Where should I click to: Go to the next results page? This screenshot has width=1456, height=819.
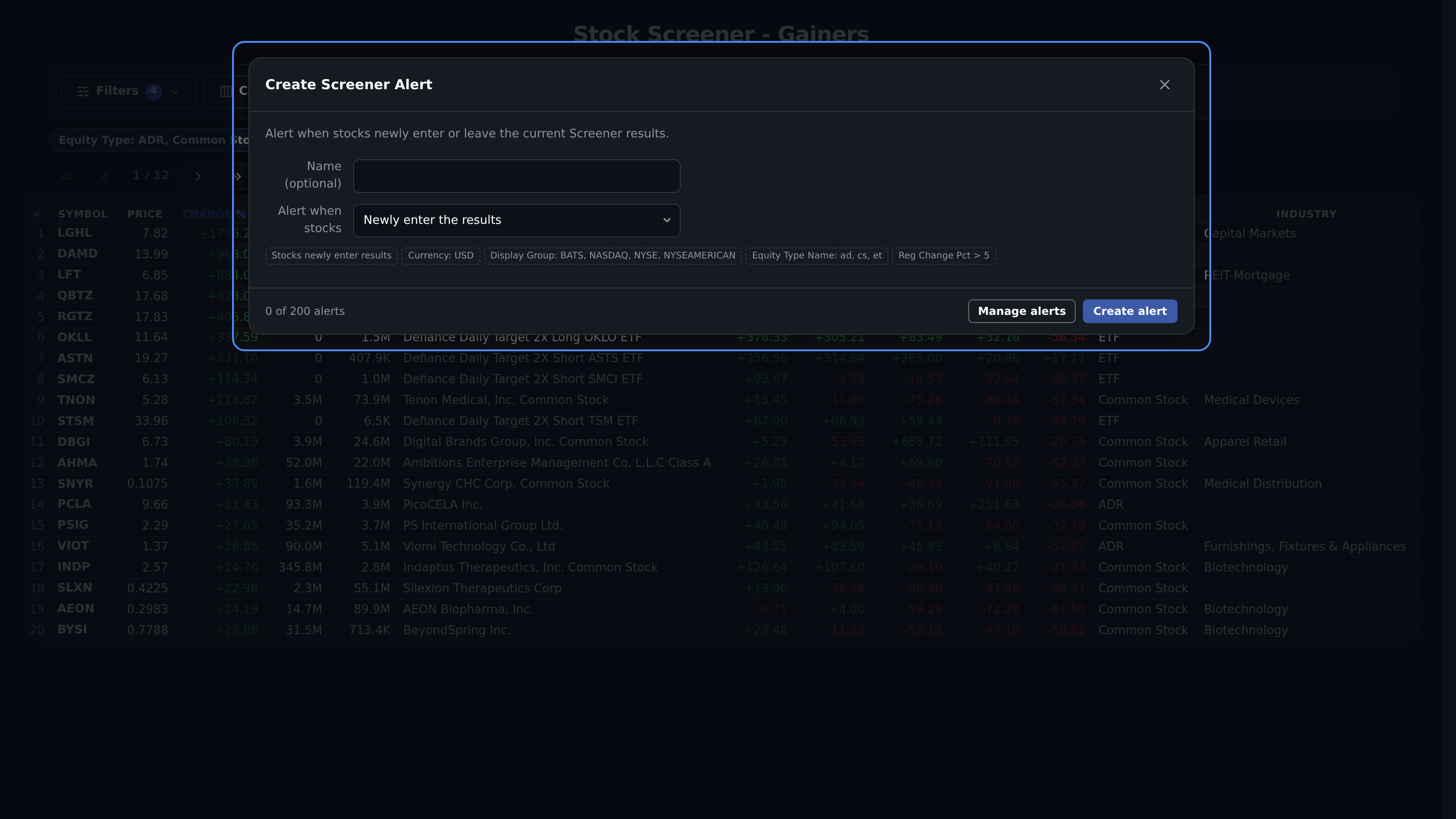(198, 177)
